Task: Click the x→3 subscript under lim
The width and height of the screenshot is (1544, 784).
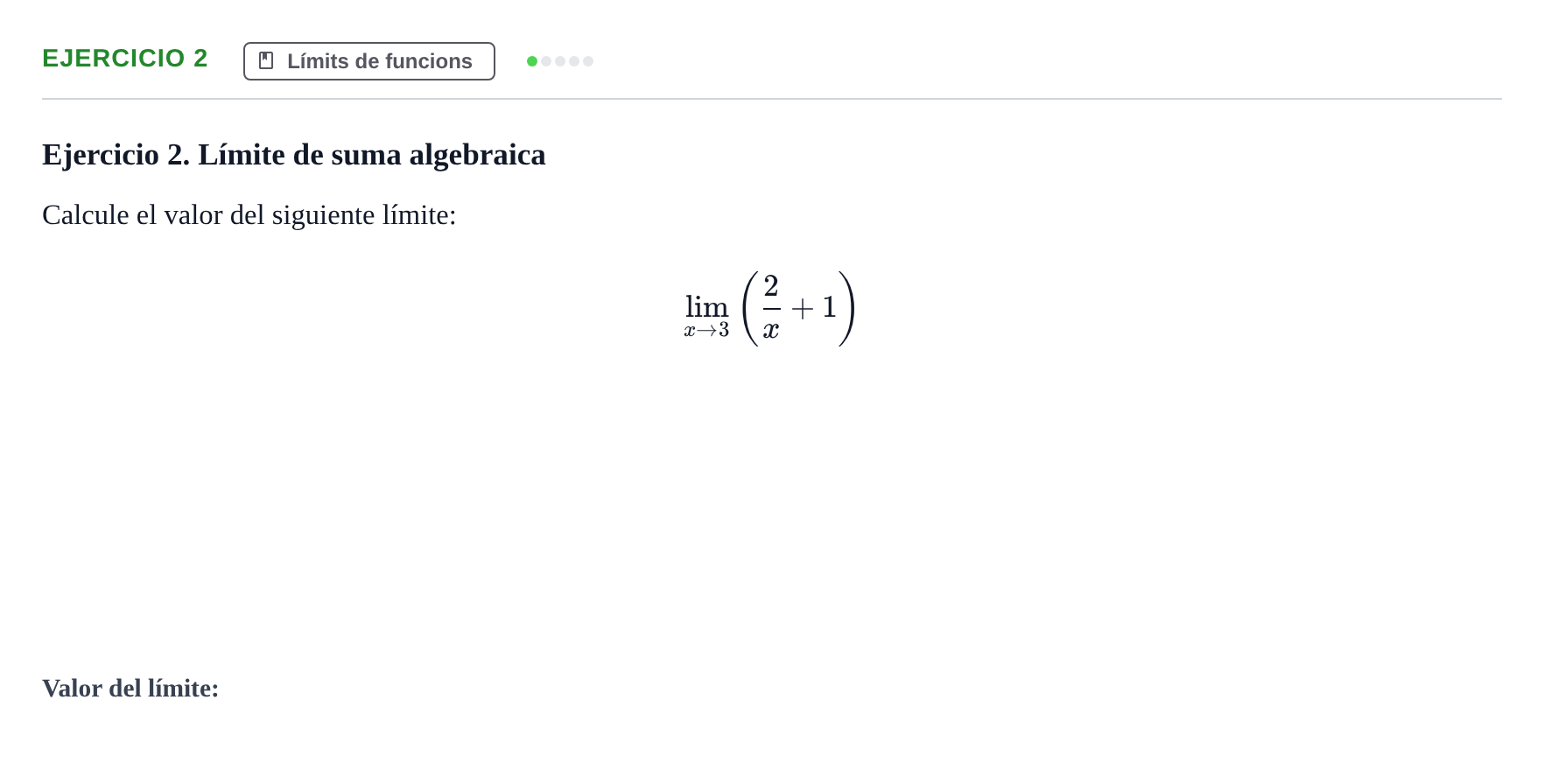Action: (706, 331)
